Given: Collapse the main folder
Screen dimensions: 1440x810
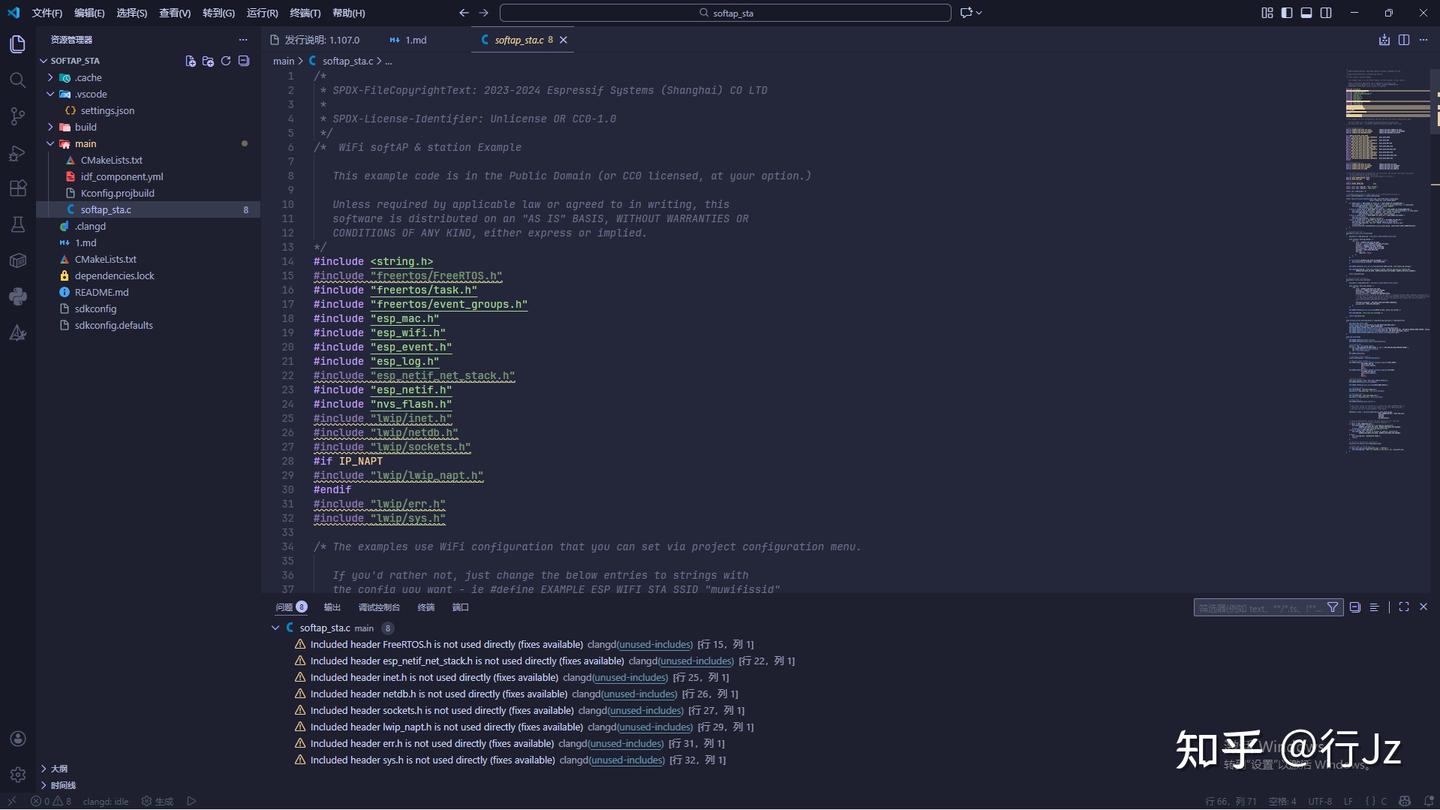Looking at the screenshot, I should 148,144.
